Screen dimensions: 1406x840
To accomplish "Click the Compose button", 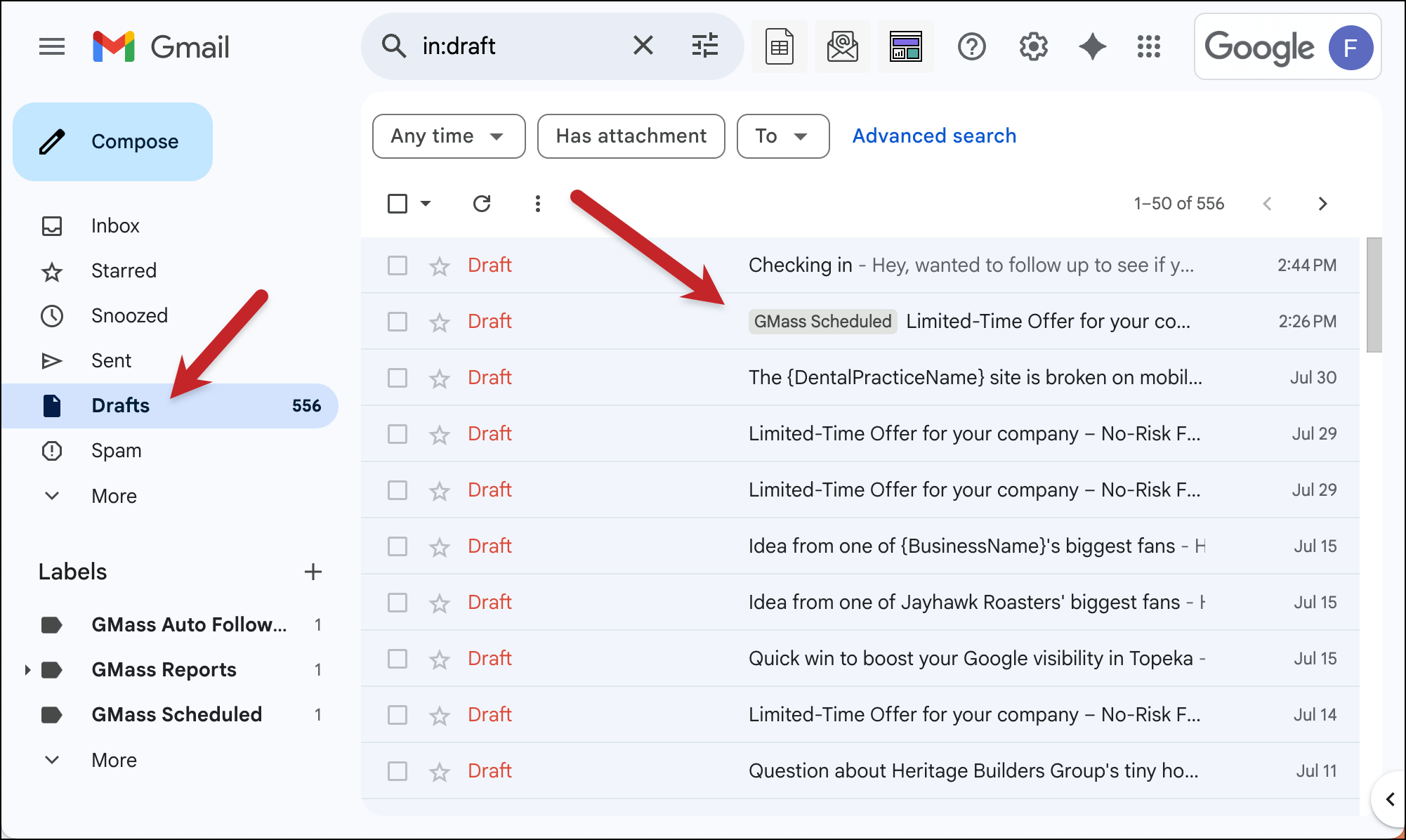I will pos(113,142).
